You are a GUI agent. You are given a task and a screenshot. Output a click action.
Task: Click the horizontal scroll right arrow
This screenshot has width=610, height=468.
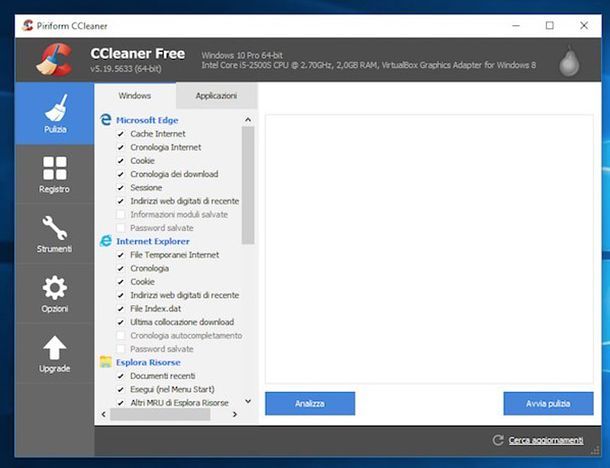pos(235,414)
